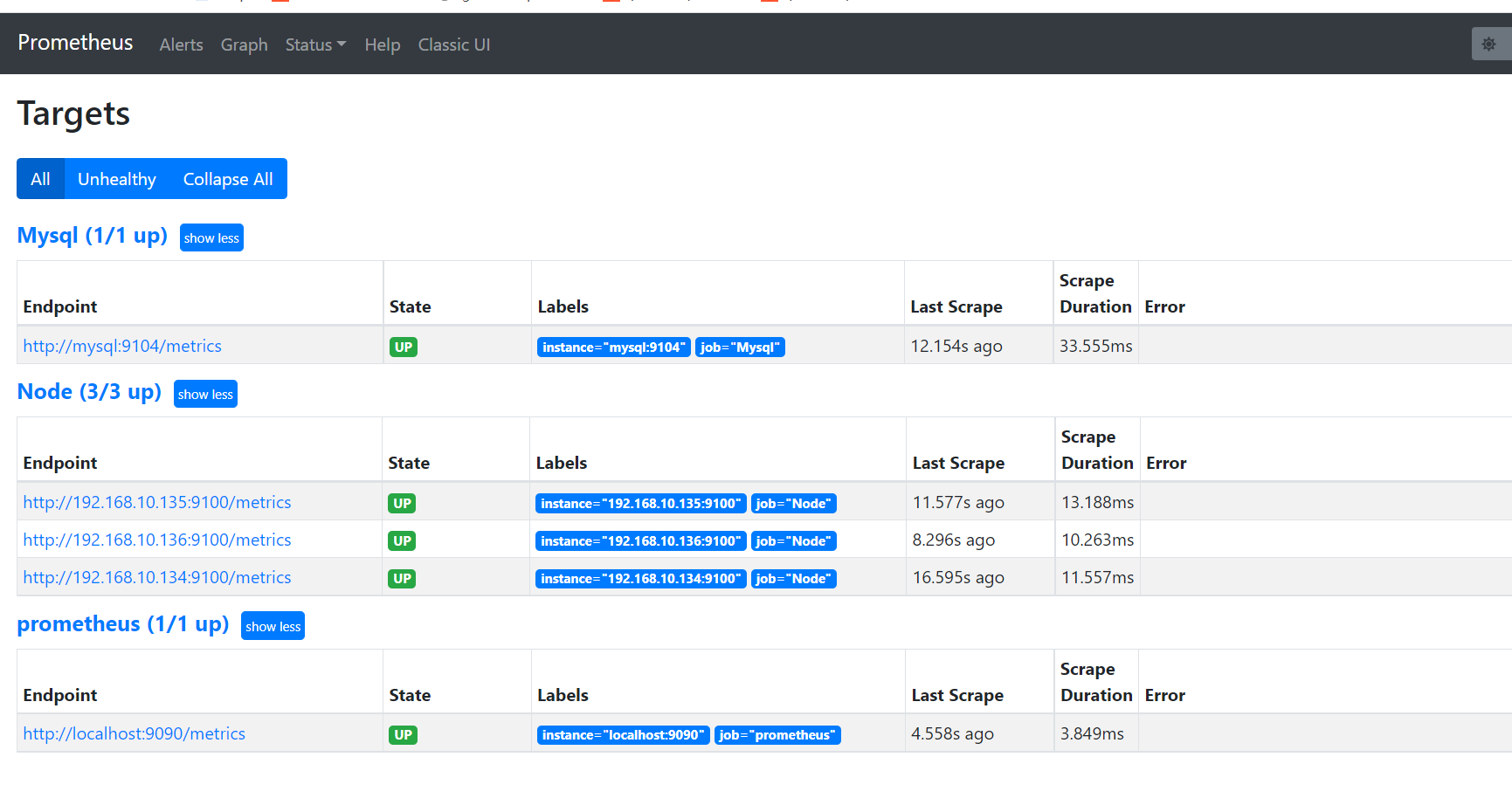Open the 192.168.10.134:9100 metrics endpoint
Viewport: 1512px width, 805px height.
157,577
